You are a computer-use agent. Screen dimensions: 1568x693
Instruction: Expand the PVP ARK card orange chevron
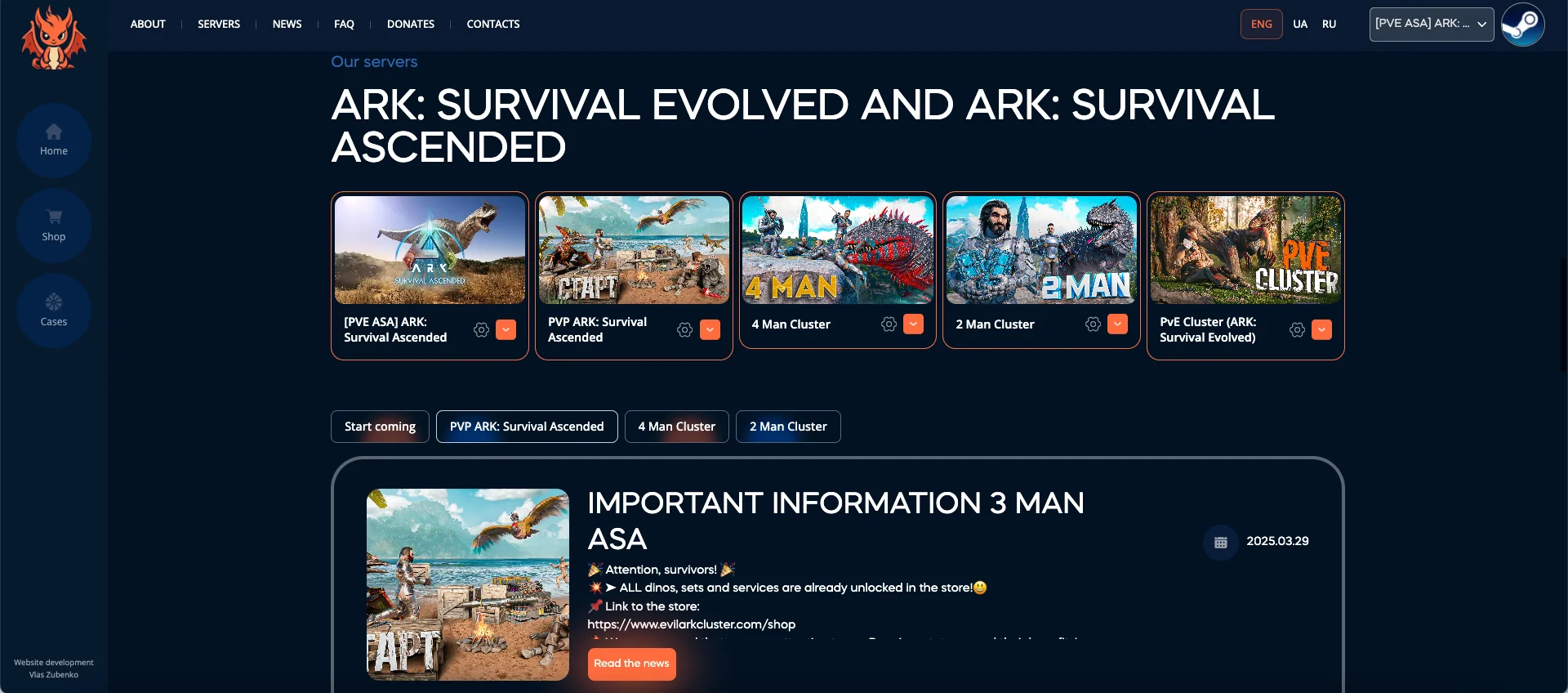point(710,329)
